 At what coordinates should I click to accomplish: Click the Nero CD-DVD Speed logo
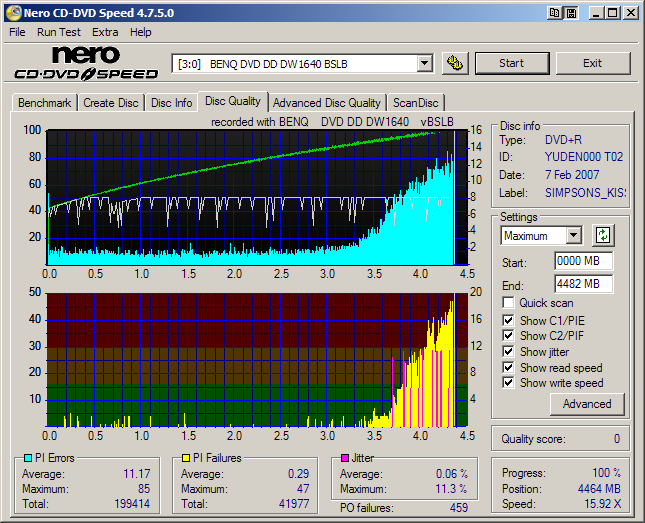point(86,63)
